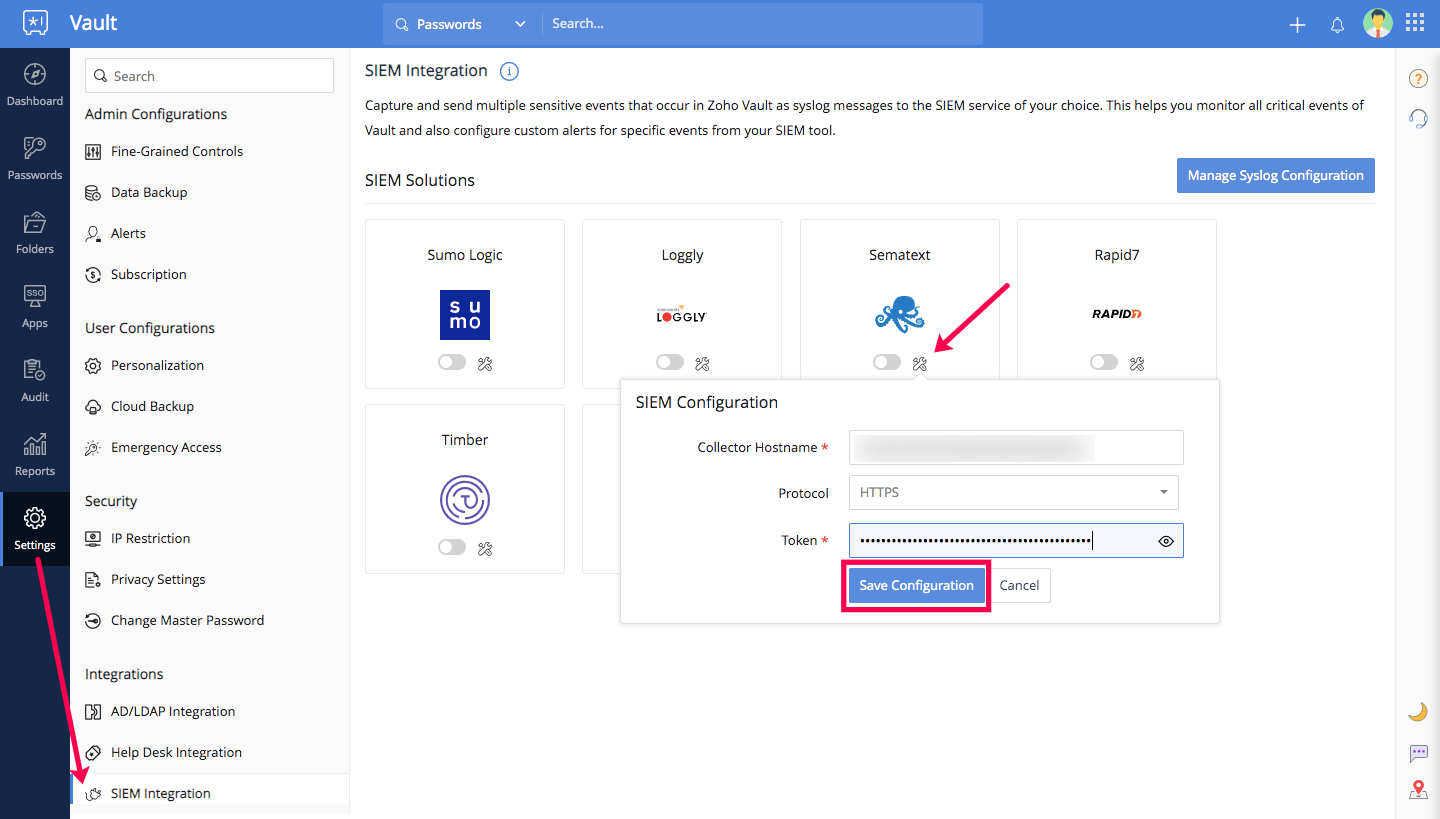This screenshot has width=1440, height=819.
Task: Open the Protocol HTTPS dropdown
Action: pos(1013,493)
